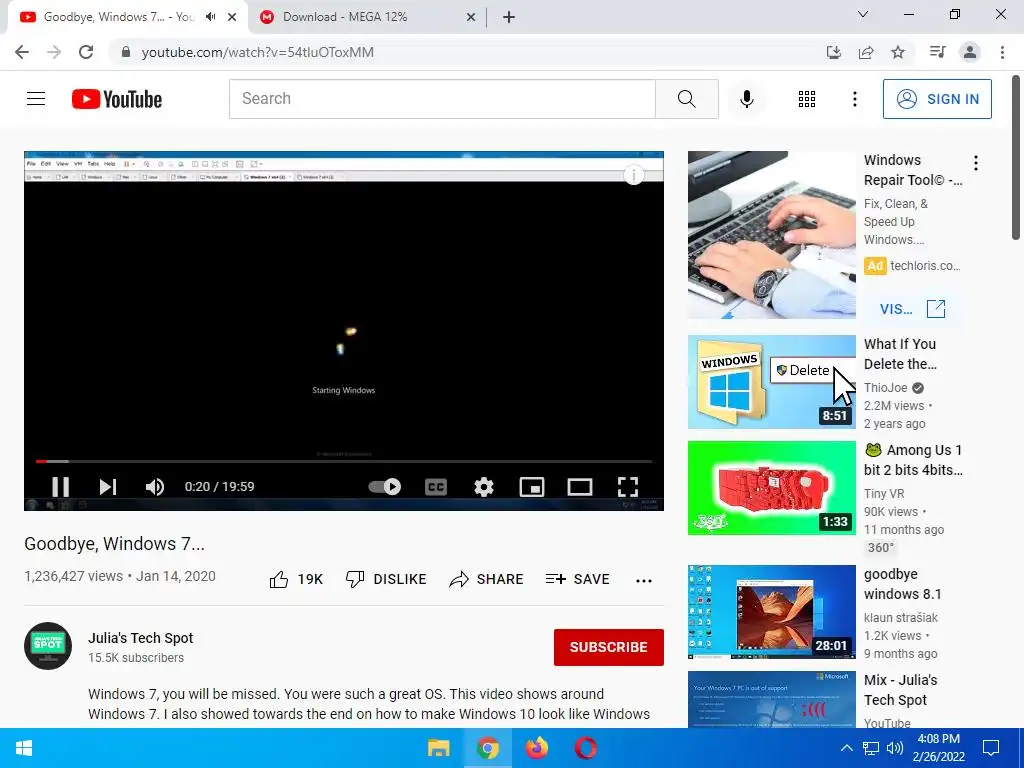
Task: Switch to theater mode
Action: click(x=580, y=487)
